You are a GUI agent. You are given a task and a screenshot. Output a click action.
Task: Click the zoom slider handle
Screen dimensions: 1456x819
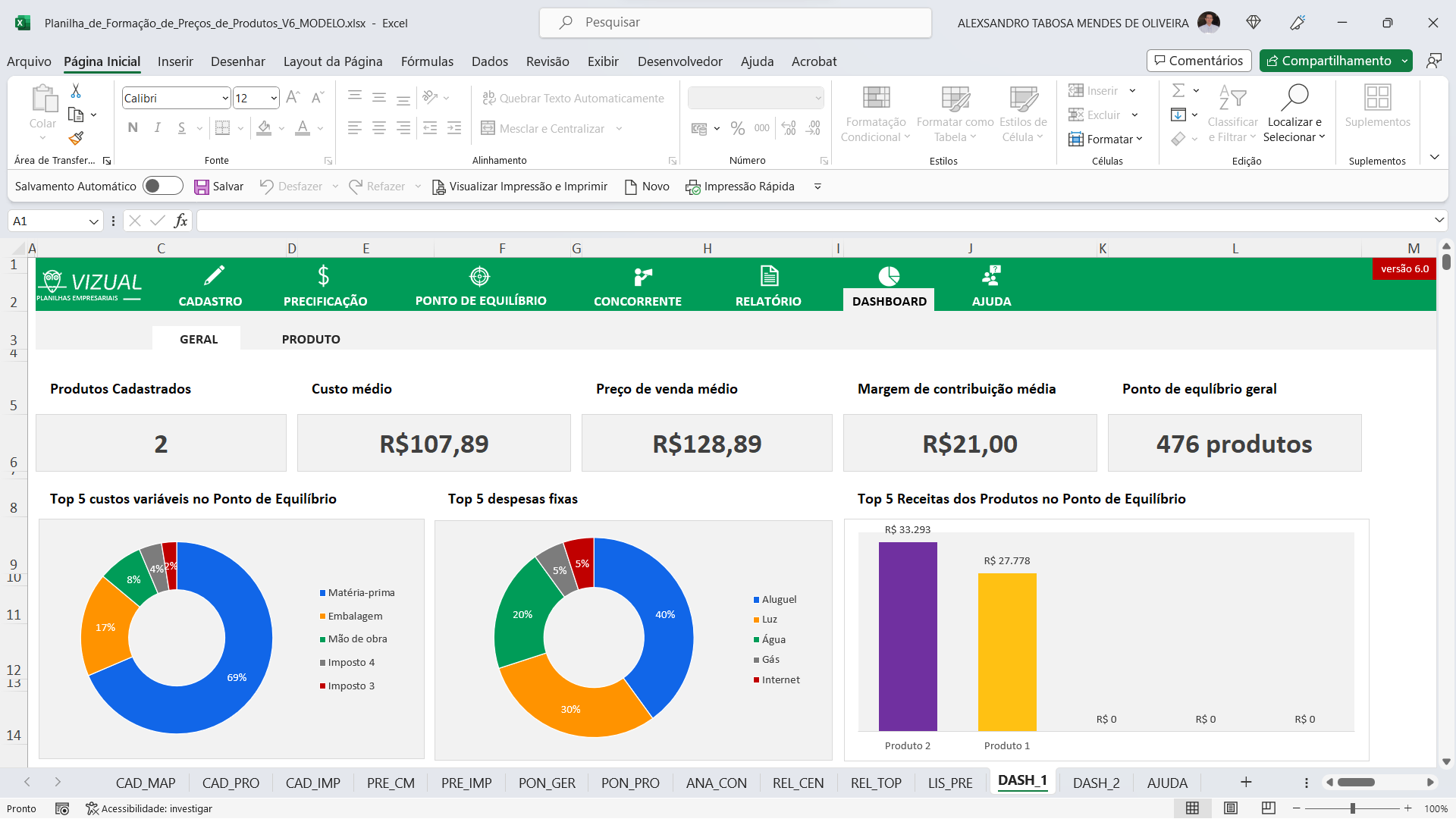(1352, 808)
